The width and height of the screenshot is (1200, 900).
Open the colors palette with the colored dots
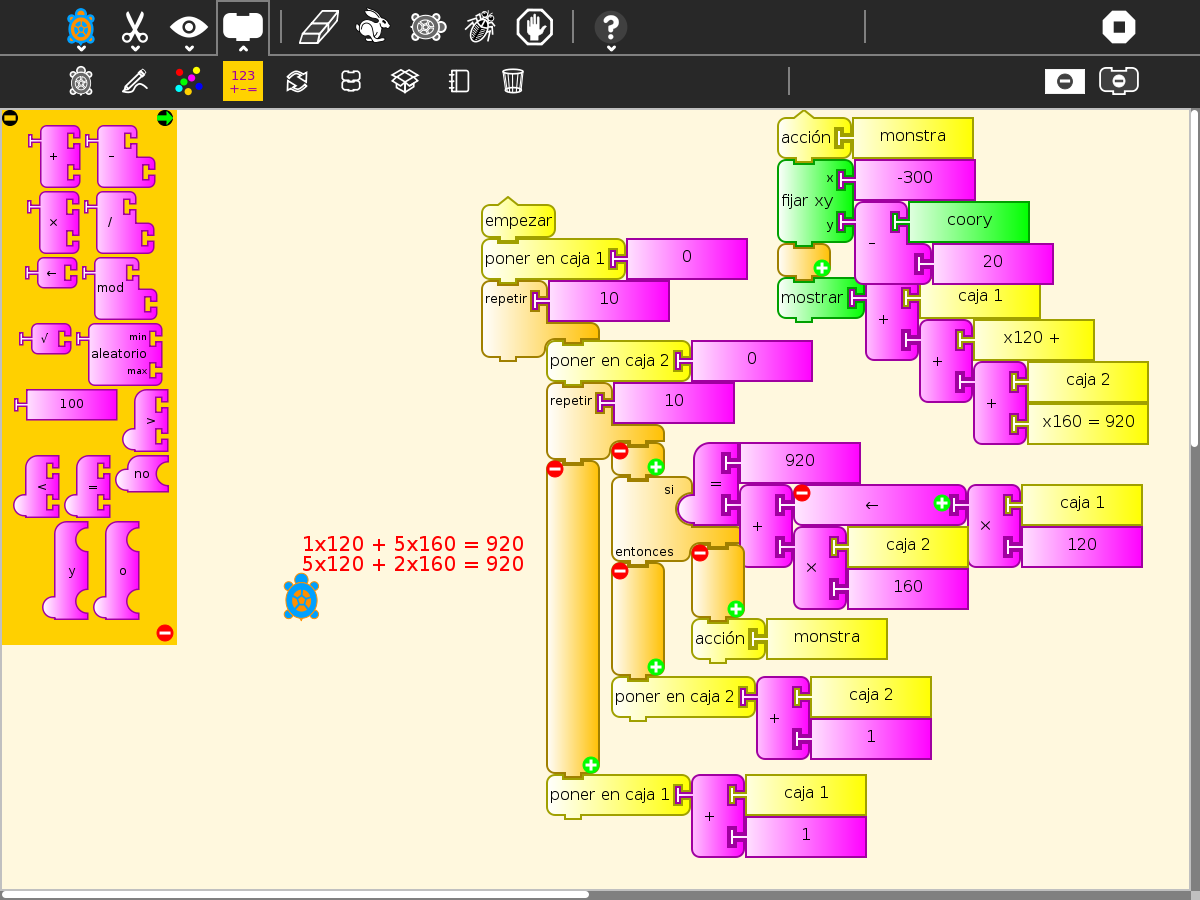click(x=188, y=81)
